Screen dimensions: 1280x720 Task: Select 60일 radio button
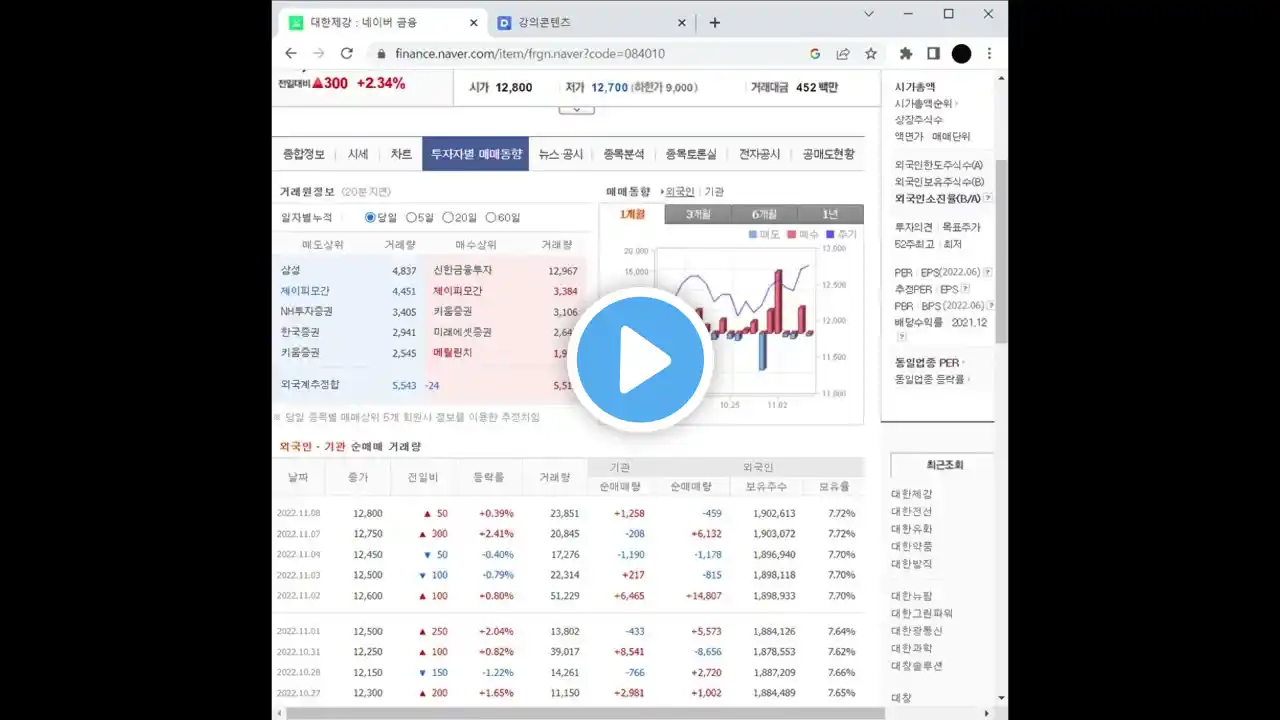pos(491,217)
